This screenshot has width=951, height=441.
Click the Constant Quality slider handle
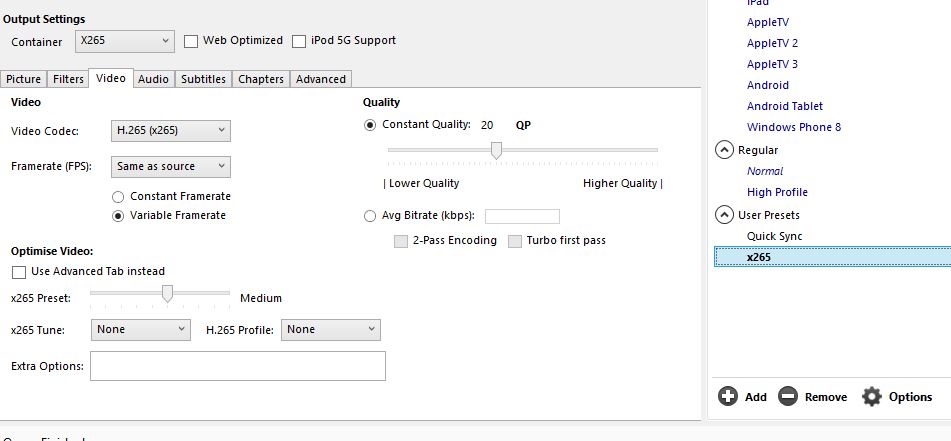point(495,150)
